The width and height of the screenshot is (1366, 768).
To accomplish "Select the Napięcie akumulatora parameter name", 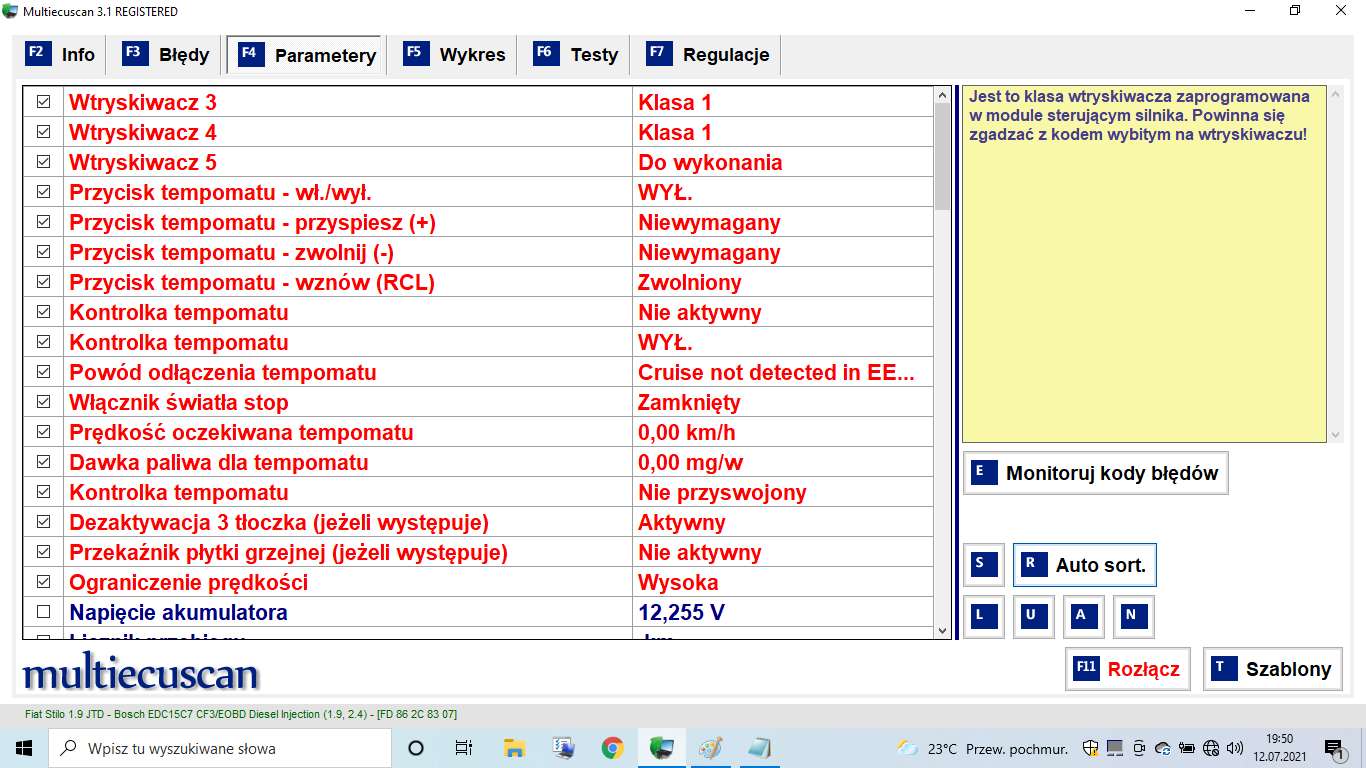I will click(x=178, y=612).
